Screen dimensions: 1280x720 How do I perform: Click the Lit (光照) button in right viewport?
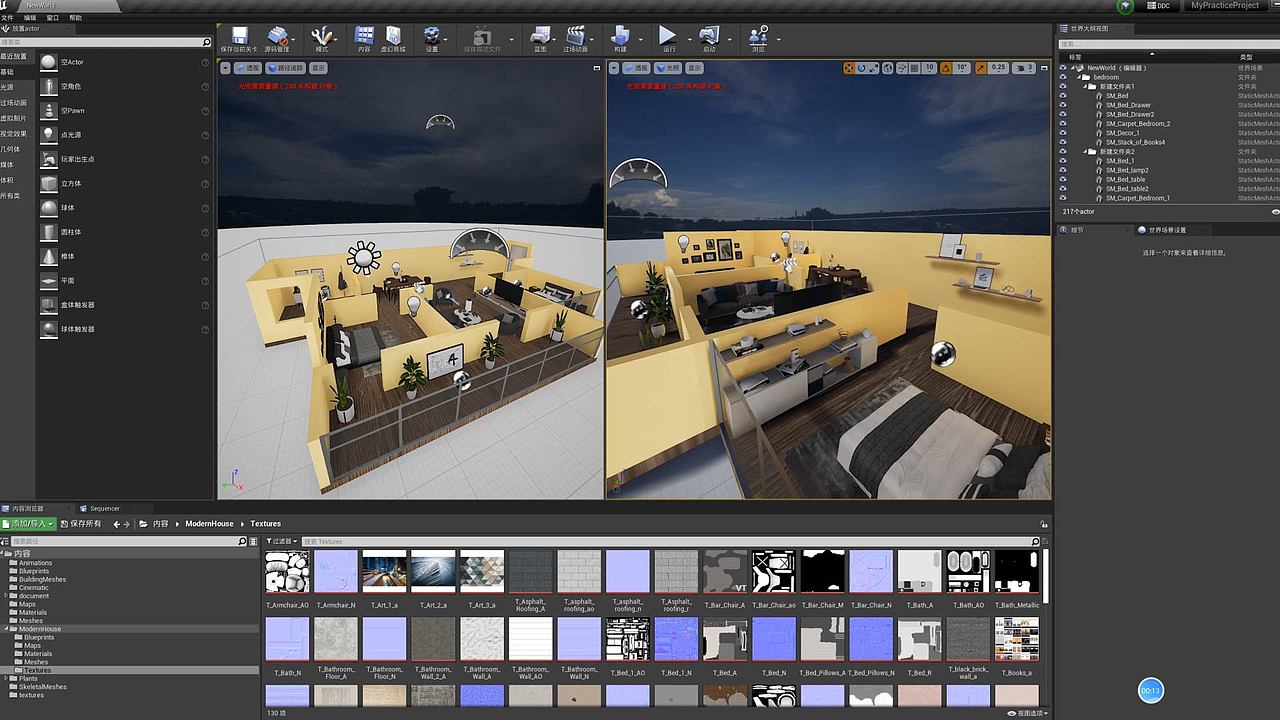pos(668,68)
